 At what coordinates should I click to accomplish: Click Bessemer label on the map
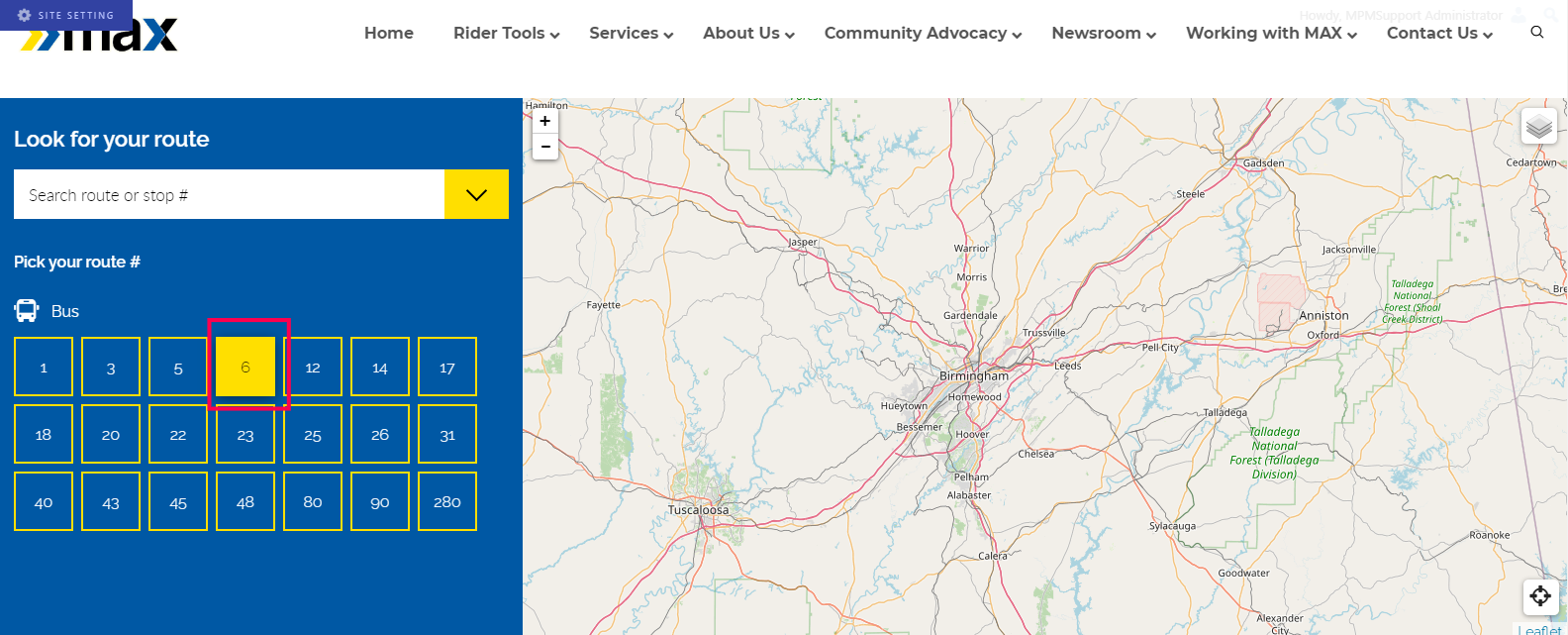[920, 427]
